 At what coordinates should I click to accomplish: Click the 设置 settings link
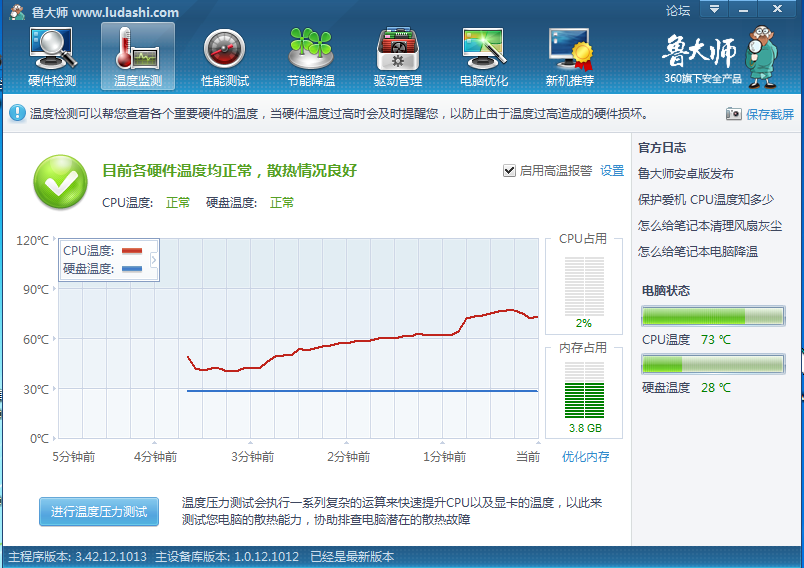click(x=612, y=171)
